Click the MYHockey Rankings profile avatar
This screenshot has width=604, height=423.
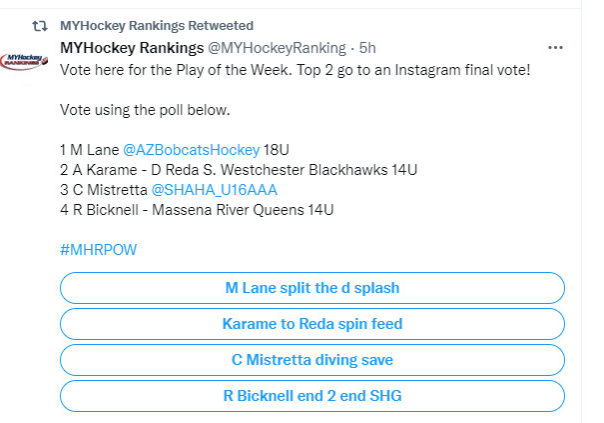pos(24,62)
